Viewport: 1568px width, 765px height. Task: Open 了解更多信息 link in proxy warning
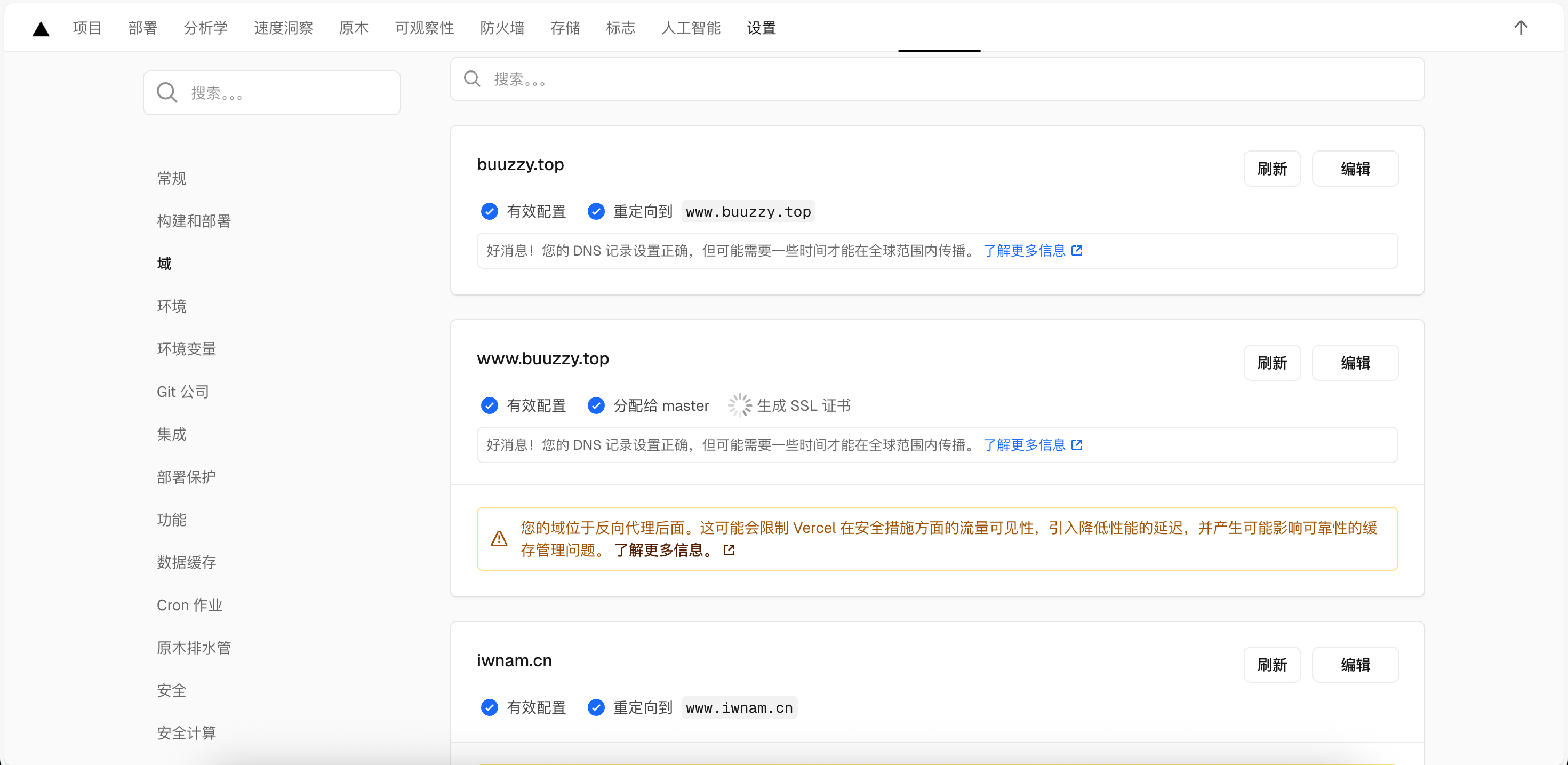[x=665, y=551]
